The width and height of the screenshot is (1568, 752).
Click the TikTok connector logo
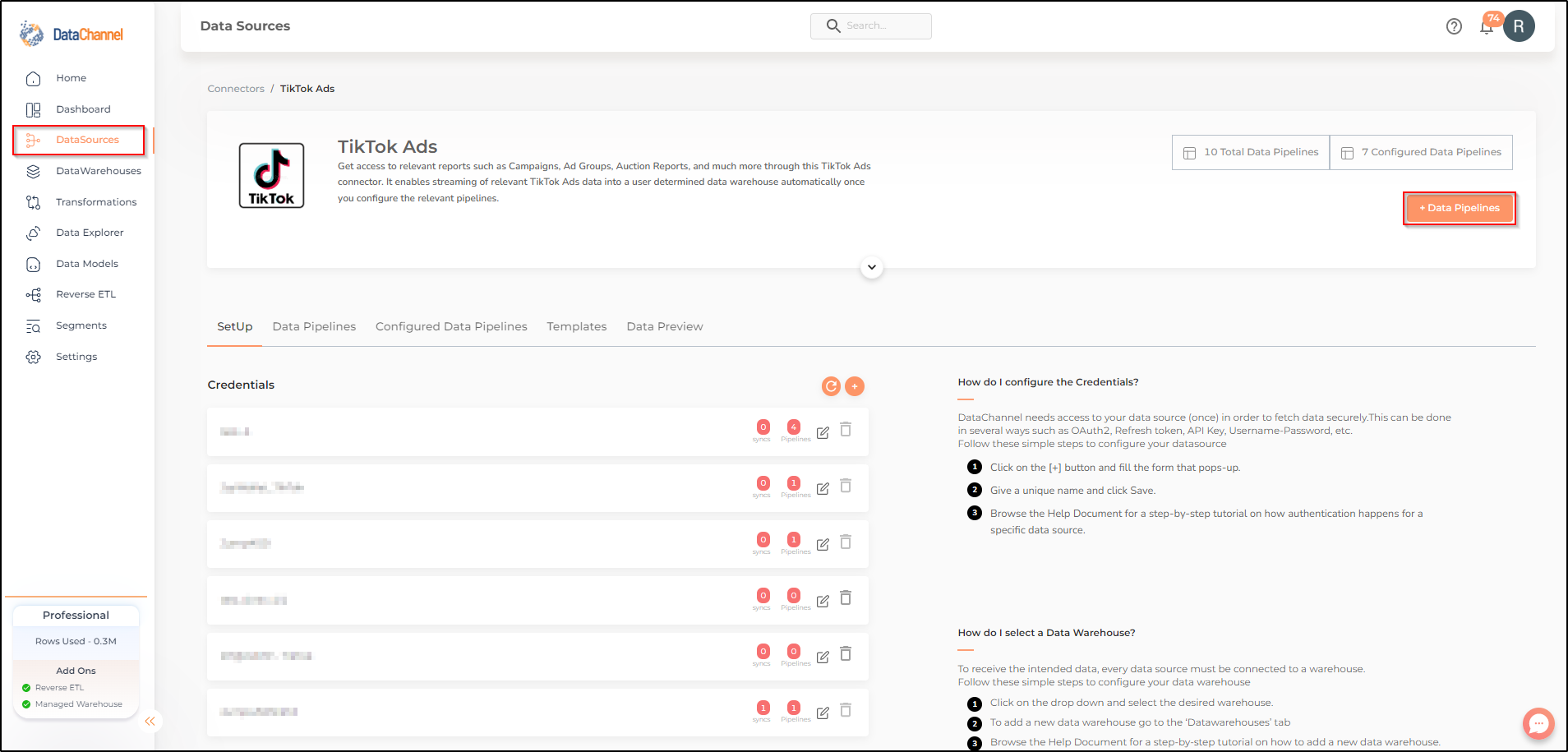pyautogui.click(x=271, y=175)
